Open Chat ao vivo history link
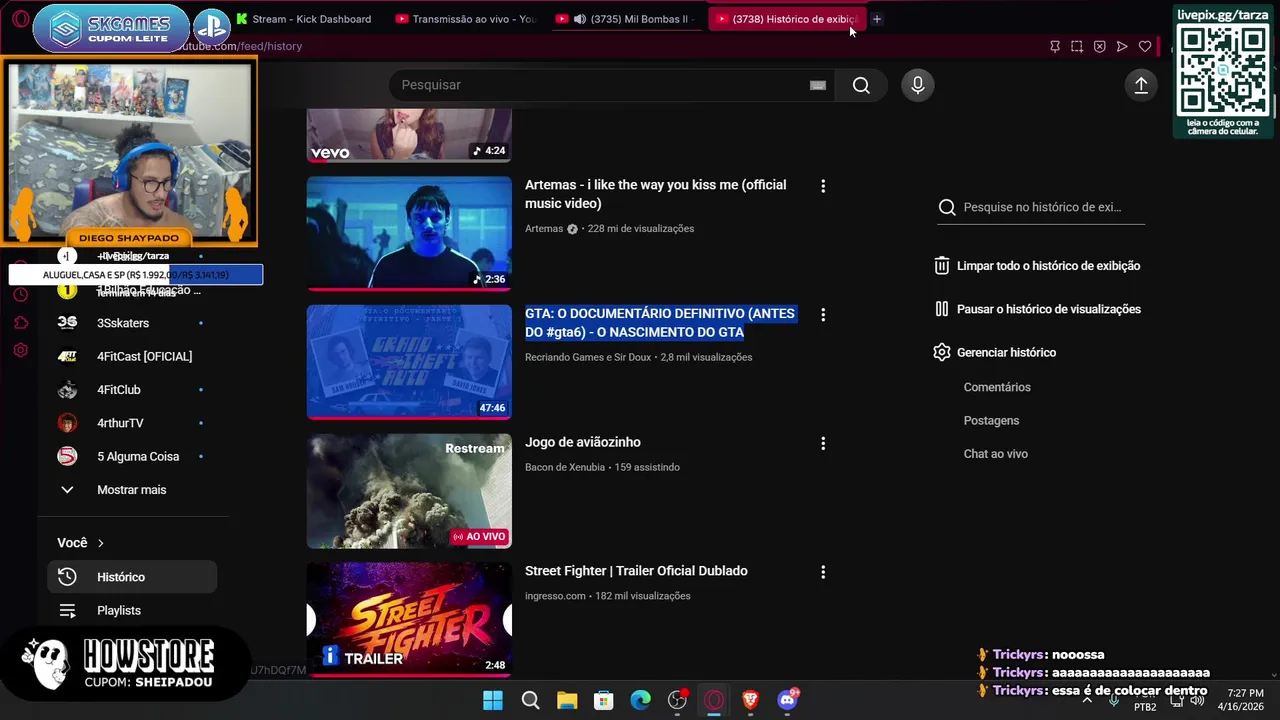The image size is (1280, 720). point(995,454)
